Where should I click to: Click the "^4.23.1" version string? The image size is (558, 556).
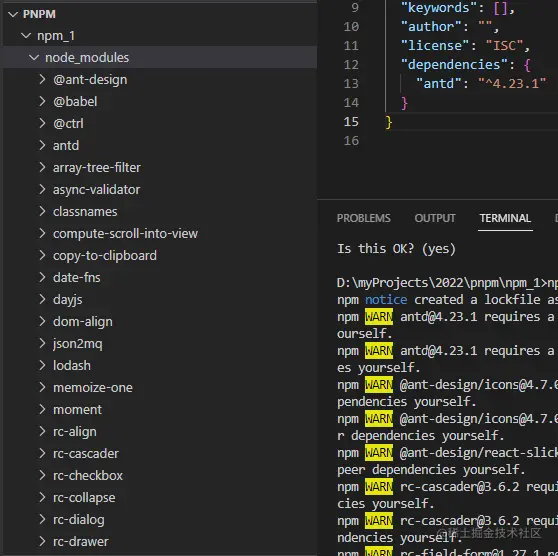512,84
